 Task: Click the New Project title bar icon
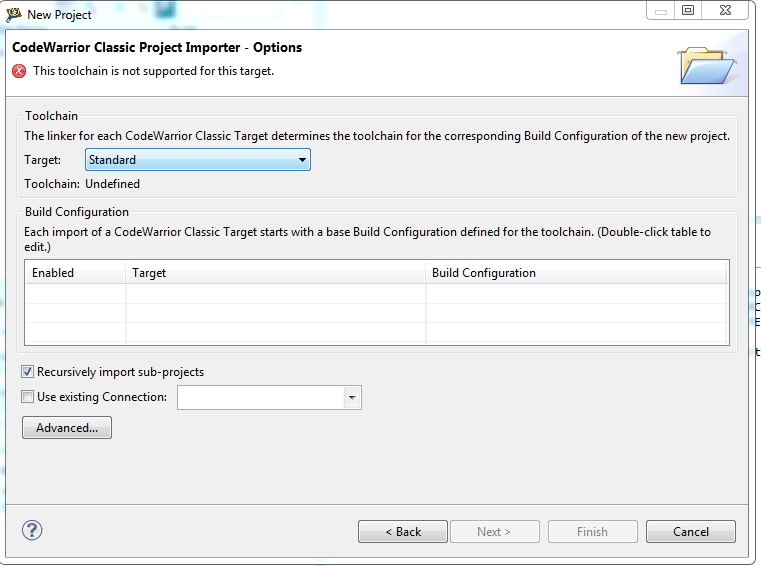click(14, 14)
